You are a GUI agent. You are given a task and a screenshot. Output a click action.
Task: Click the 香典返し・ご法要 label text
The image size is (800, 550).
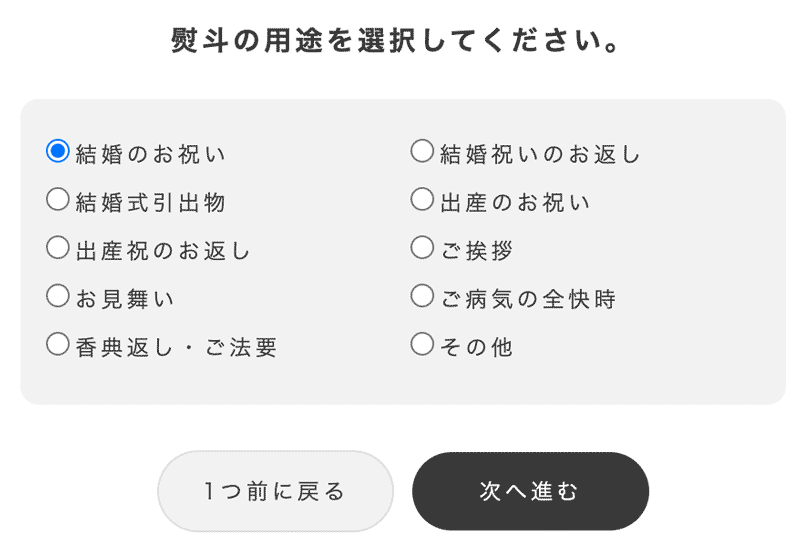pos(176,348)
